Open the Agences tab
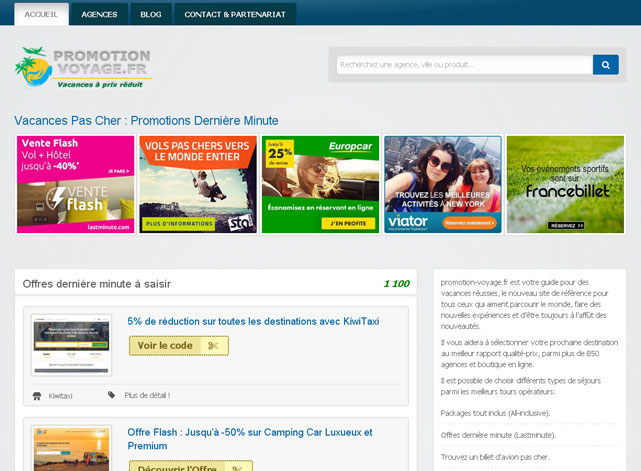Viewport: 641px width, 471px height. point(99,14)
